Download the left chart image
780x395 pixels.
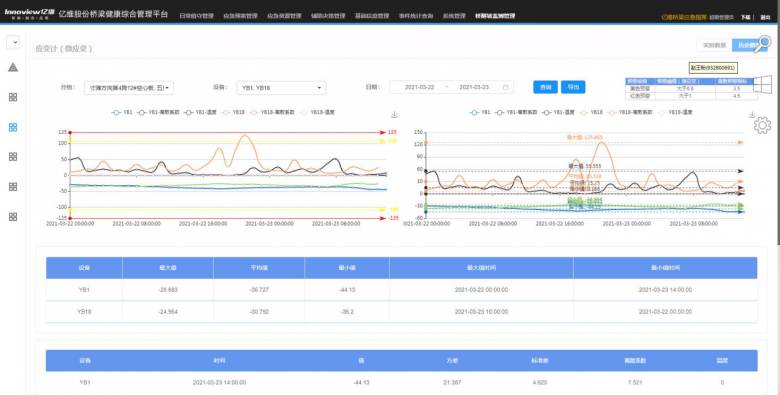click(394, 115)
